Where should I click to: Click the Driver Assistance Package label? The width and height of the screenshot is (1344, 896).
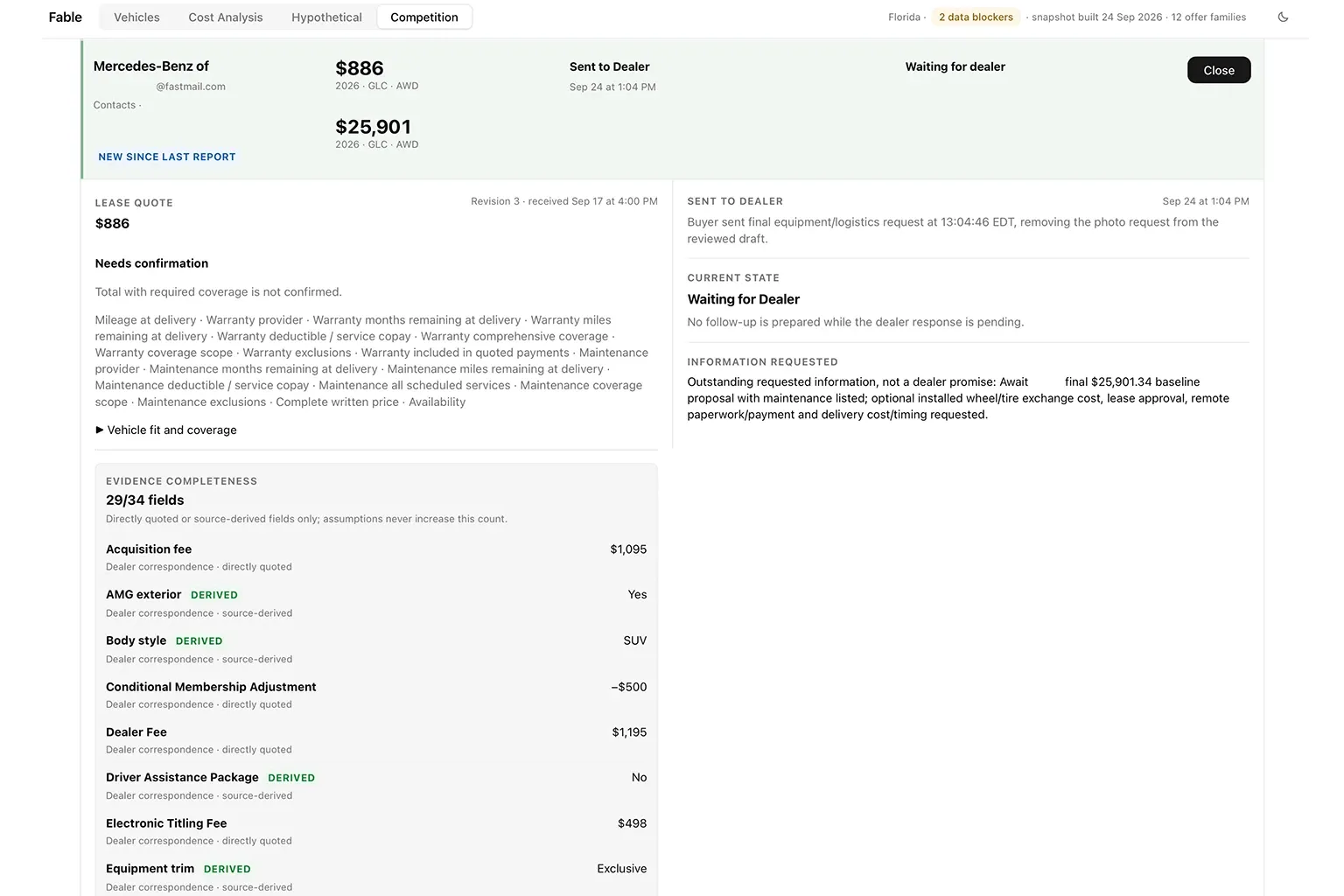(x=182, y=777)
